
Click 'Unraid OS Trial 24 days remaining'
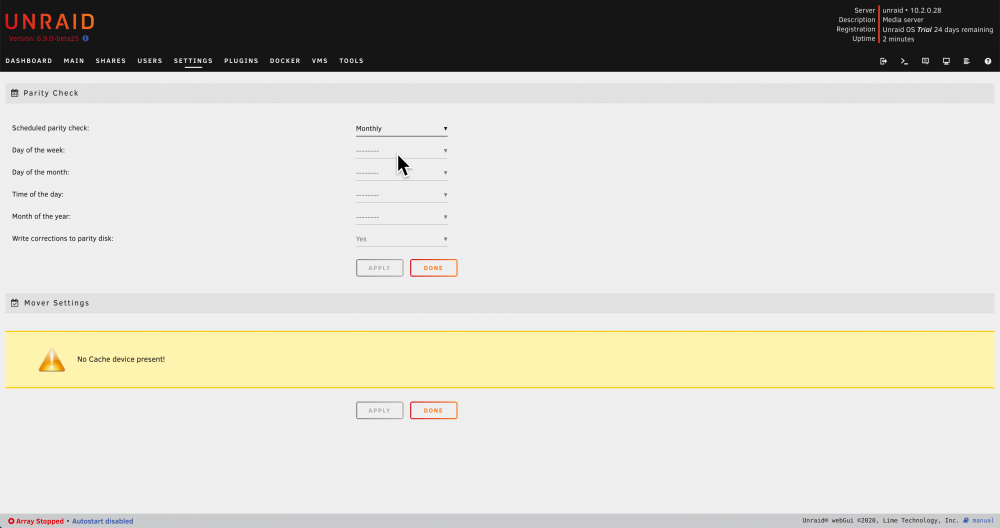coord(938,29)
